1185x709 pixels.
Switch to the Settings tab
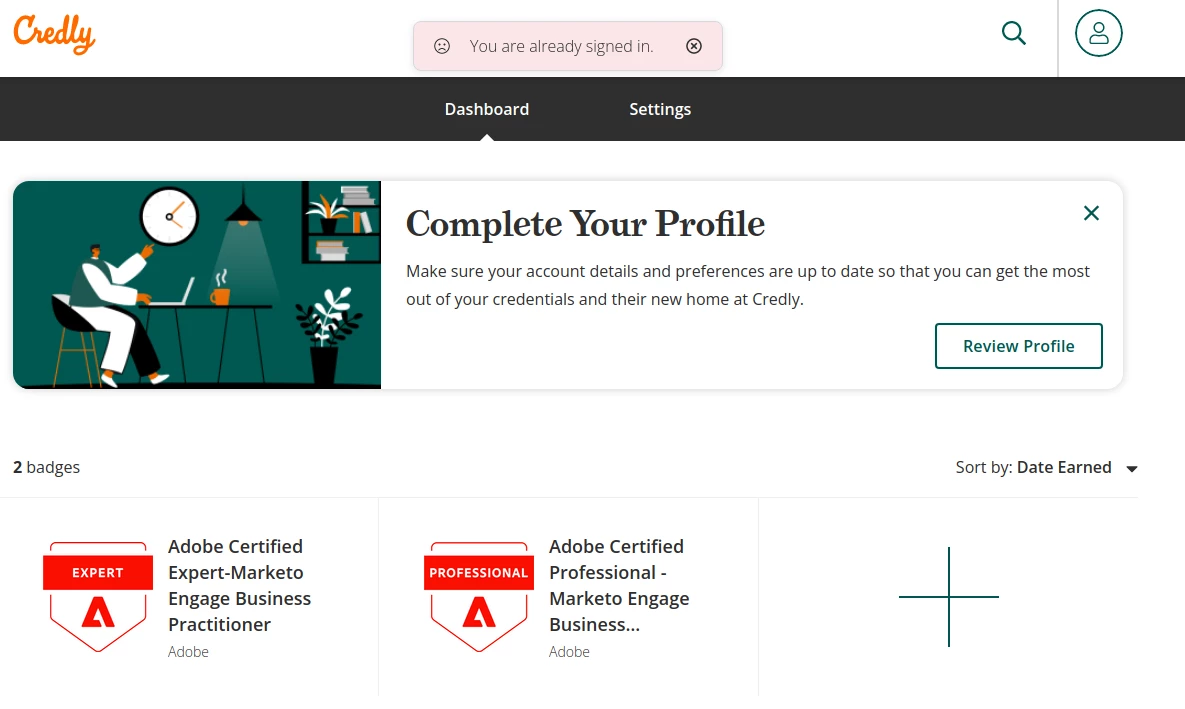pos(660,109)
